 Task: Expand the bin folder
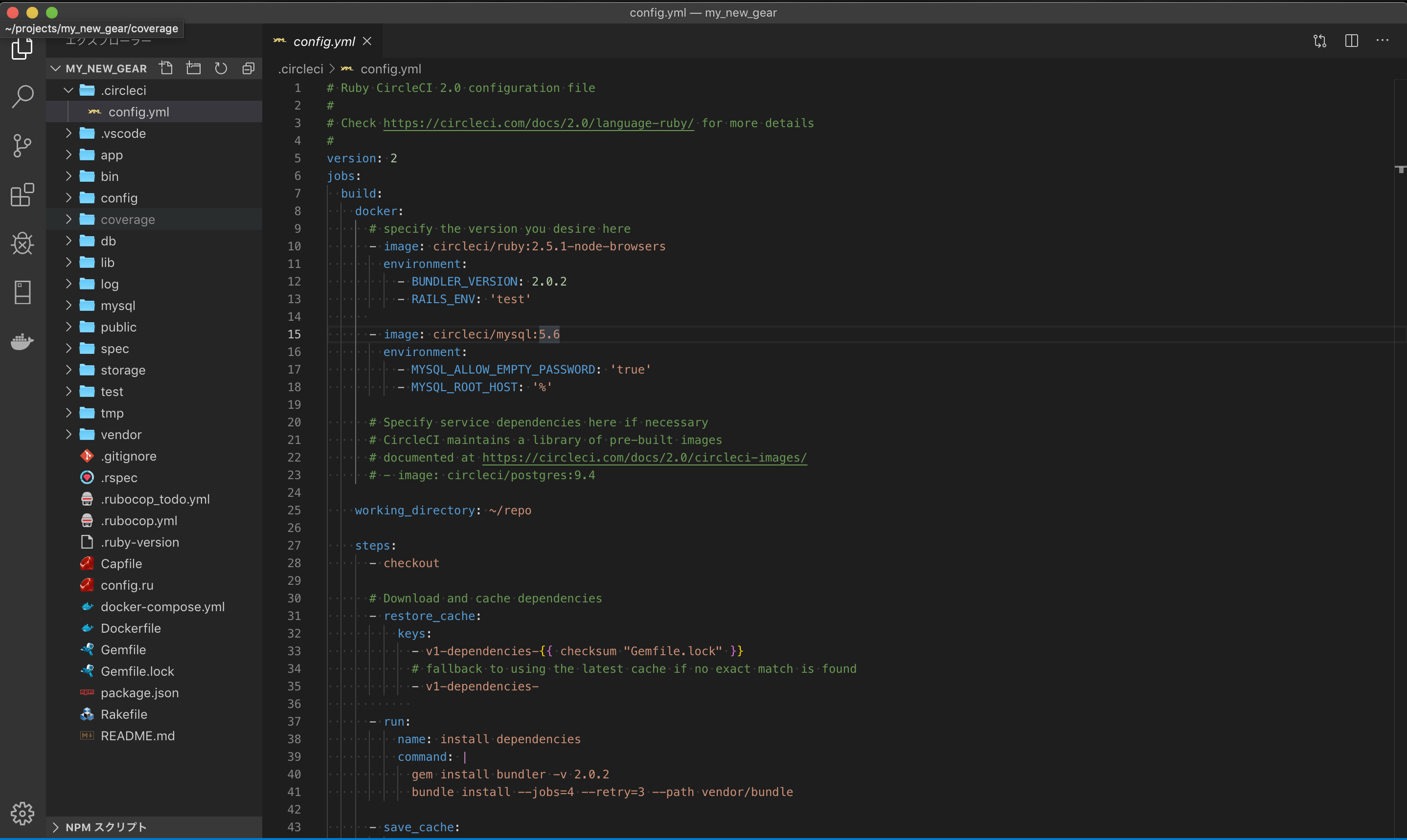click(68, 177)
